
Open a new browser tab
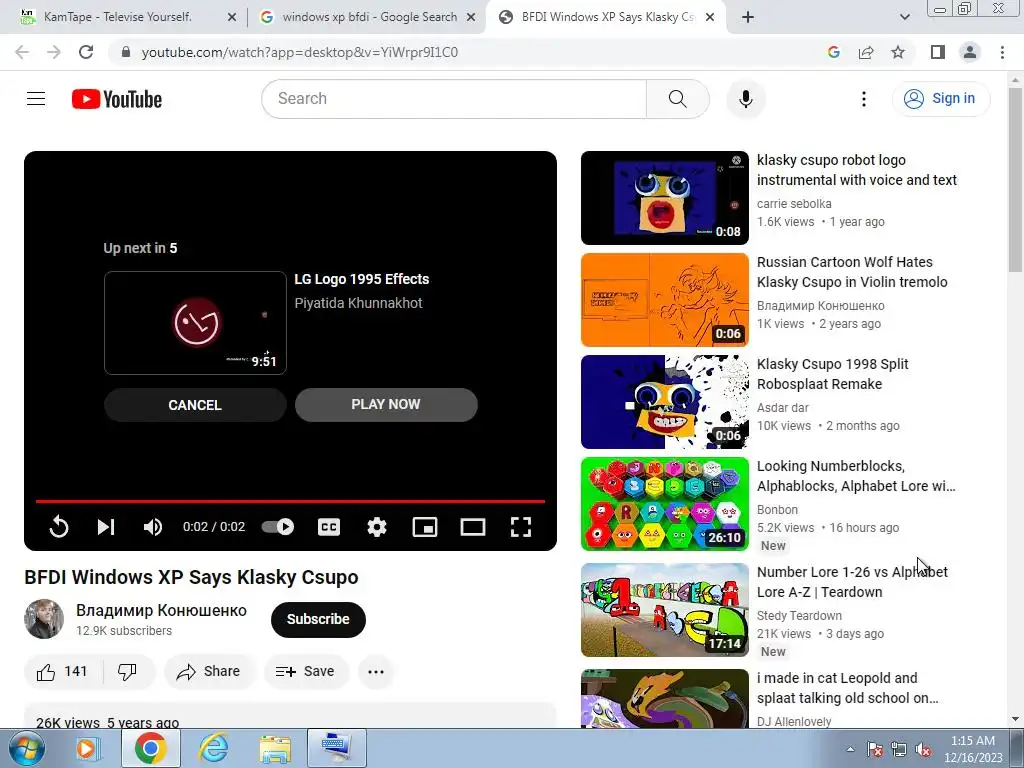pyautogui.click(x=748, y=17)
